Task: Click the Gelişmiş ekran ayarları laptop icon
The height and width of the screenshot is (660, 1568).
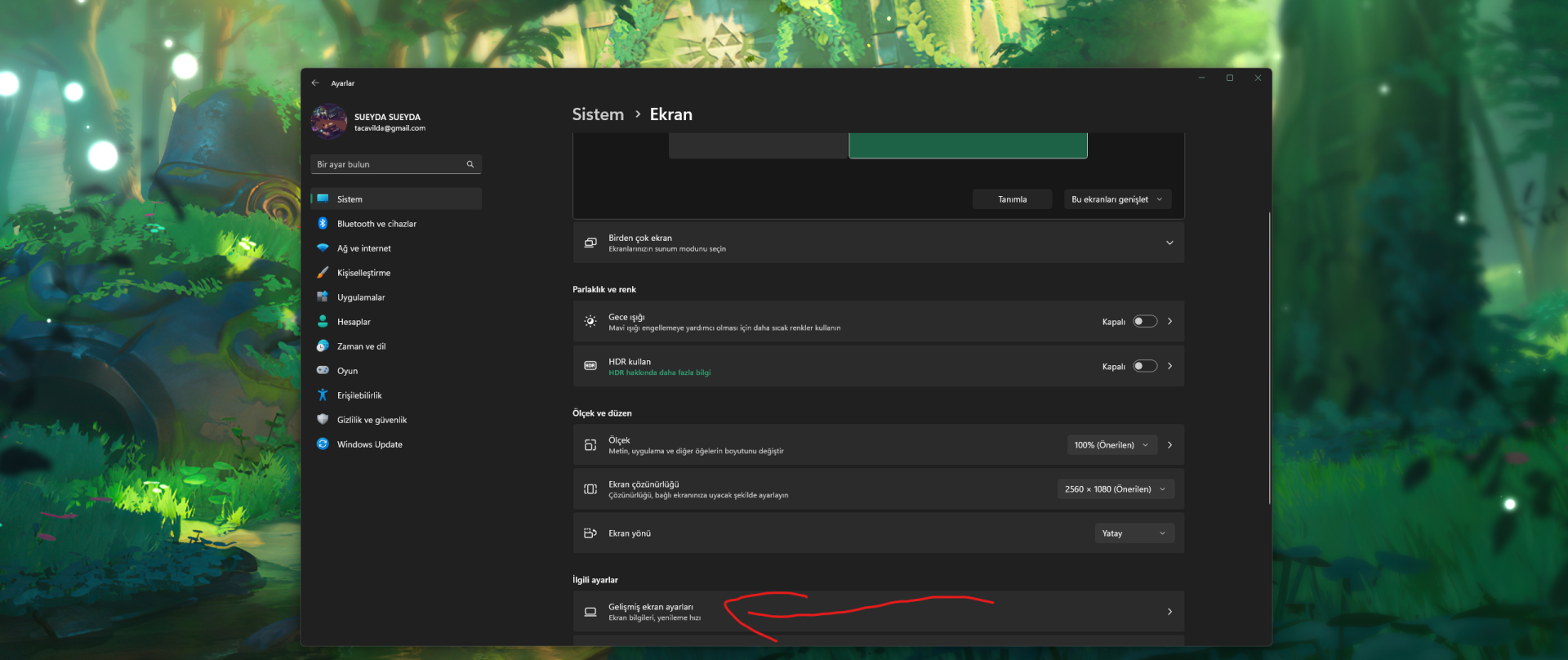Action: point(590,612)
